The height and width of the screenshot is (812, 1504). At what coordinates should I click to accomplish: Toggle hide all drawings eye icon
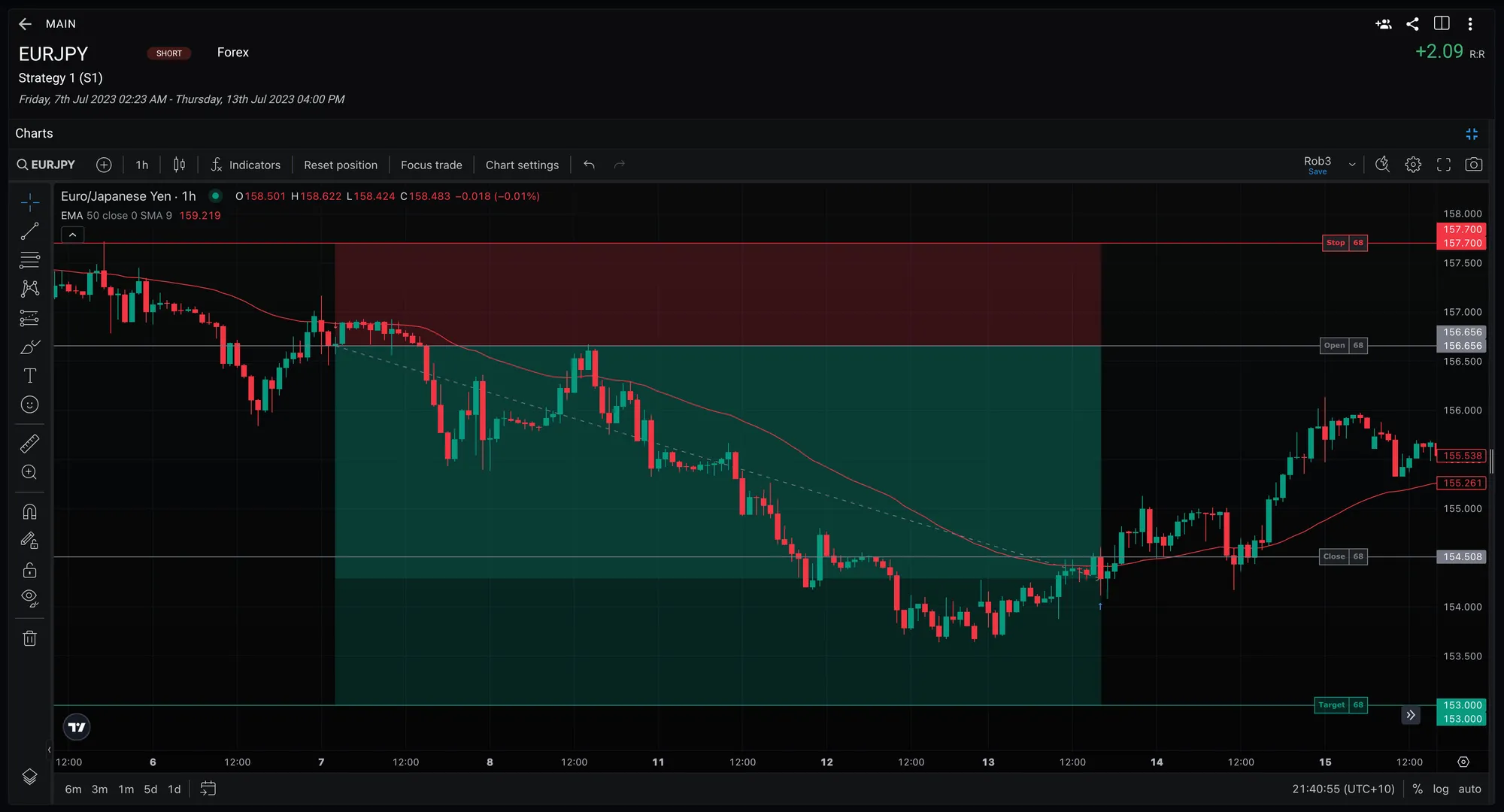(30, 598)
